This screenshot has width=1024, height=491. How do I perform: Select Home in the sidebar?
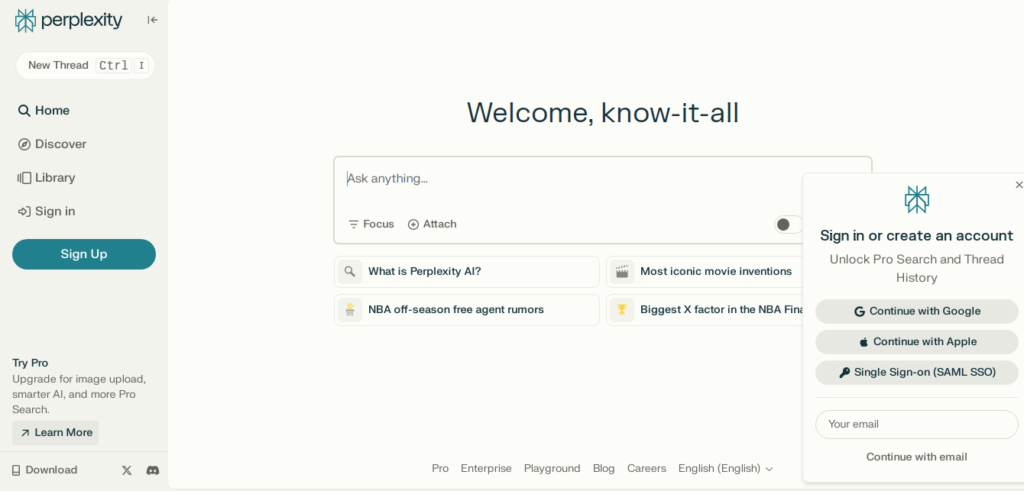point(52,111)
